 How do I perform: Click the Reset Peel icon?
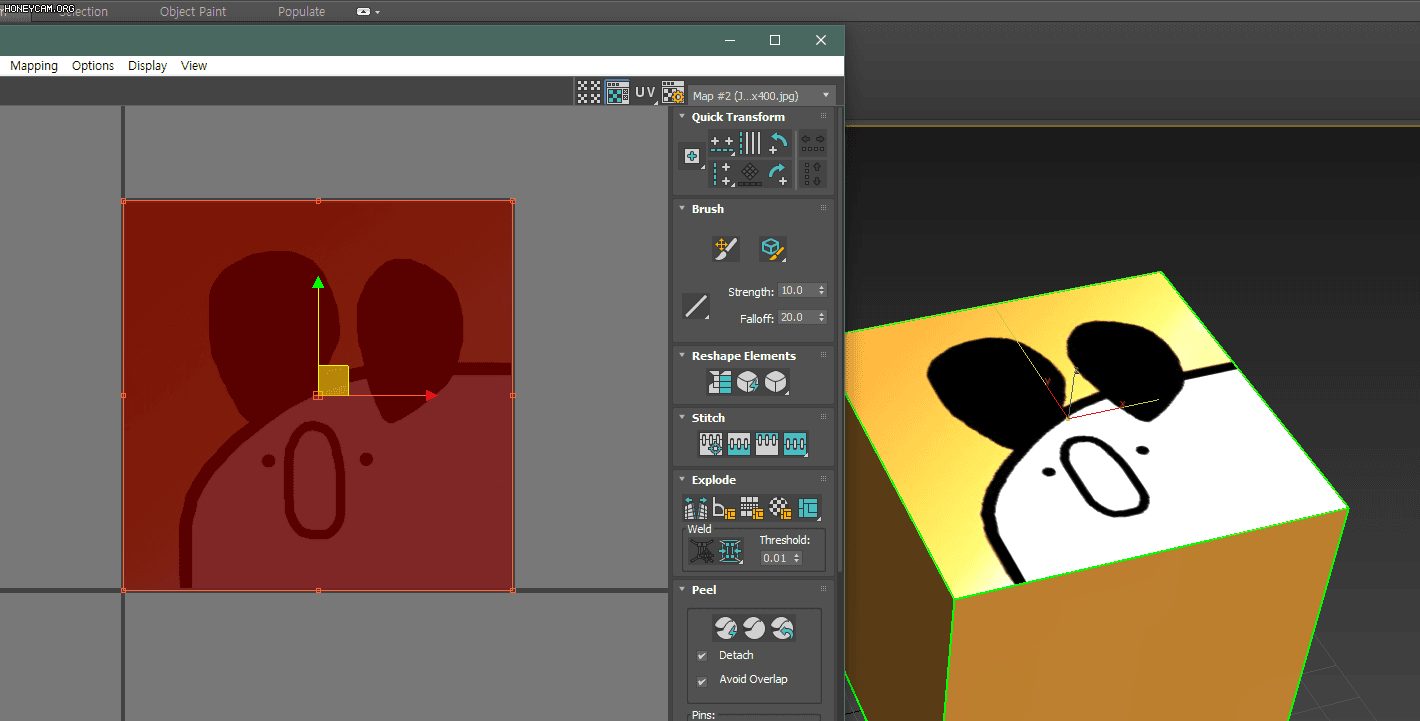pos(783,628)
